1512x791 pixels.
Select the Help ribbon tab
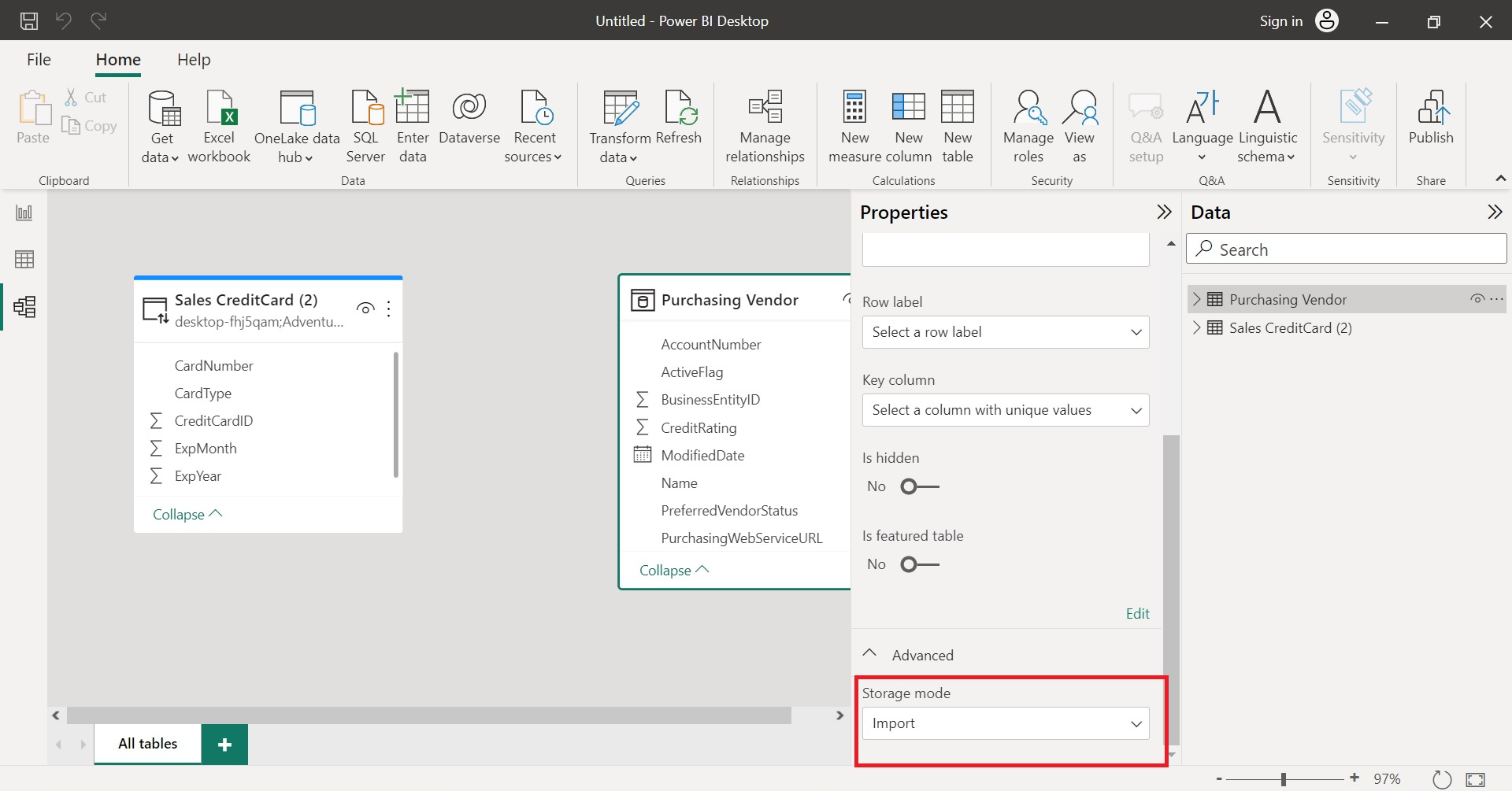point(194,60)
